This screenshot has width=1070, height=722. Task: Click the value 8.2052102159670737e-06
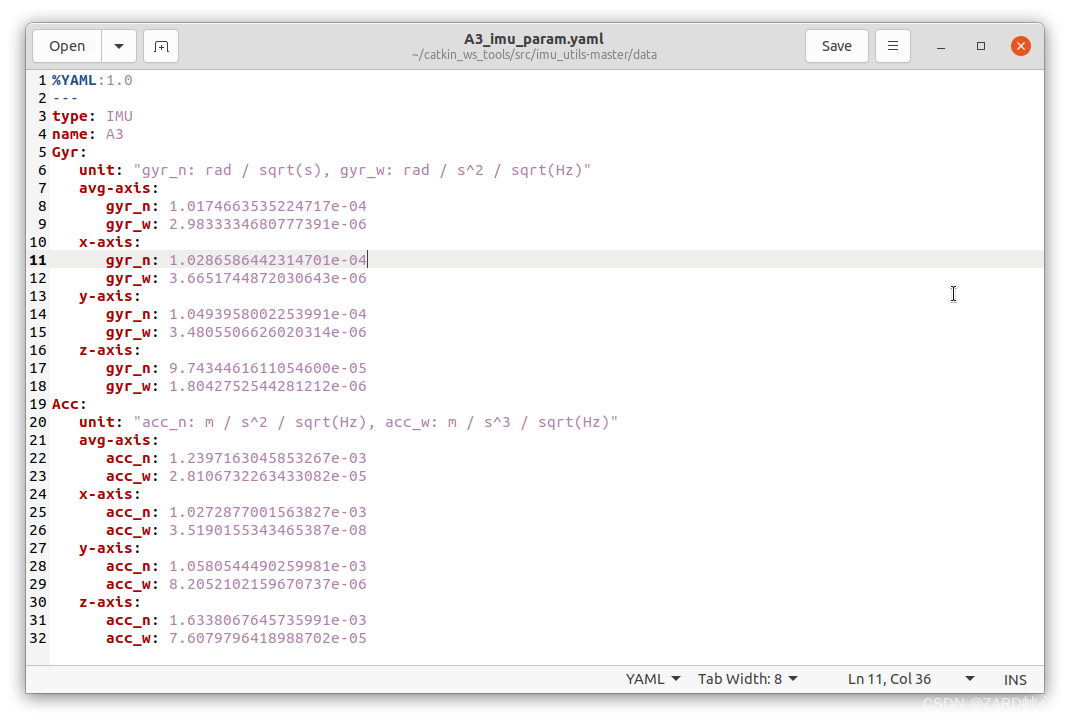click(x=268, y=584)
